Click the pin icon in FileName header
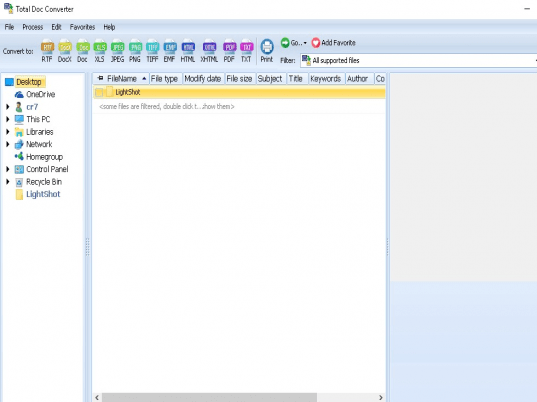Screen dimensions: 537x402 pos(100,78)
